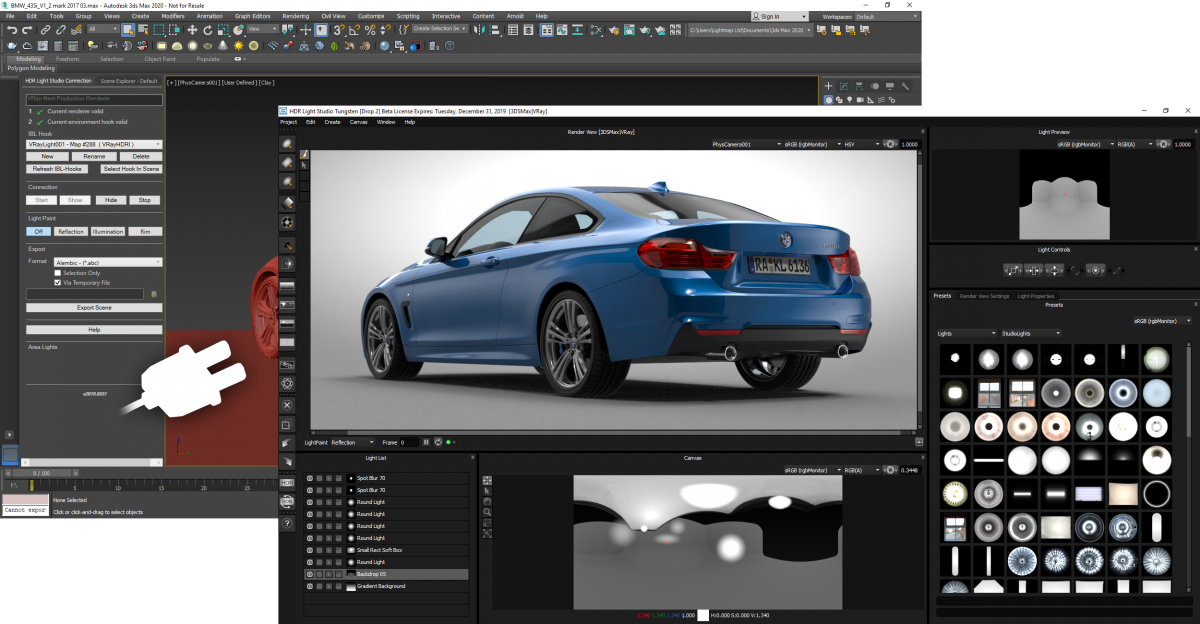Screen dimensions: 1200x624
Task: Open the Create tab in command panel
Action: pyautogui.click(x=828, y=86)
